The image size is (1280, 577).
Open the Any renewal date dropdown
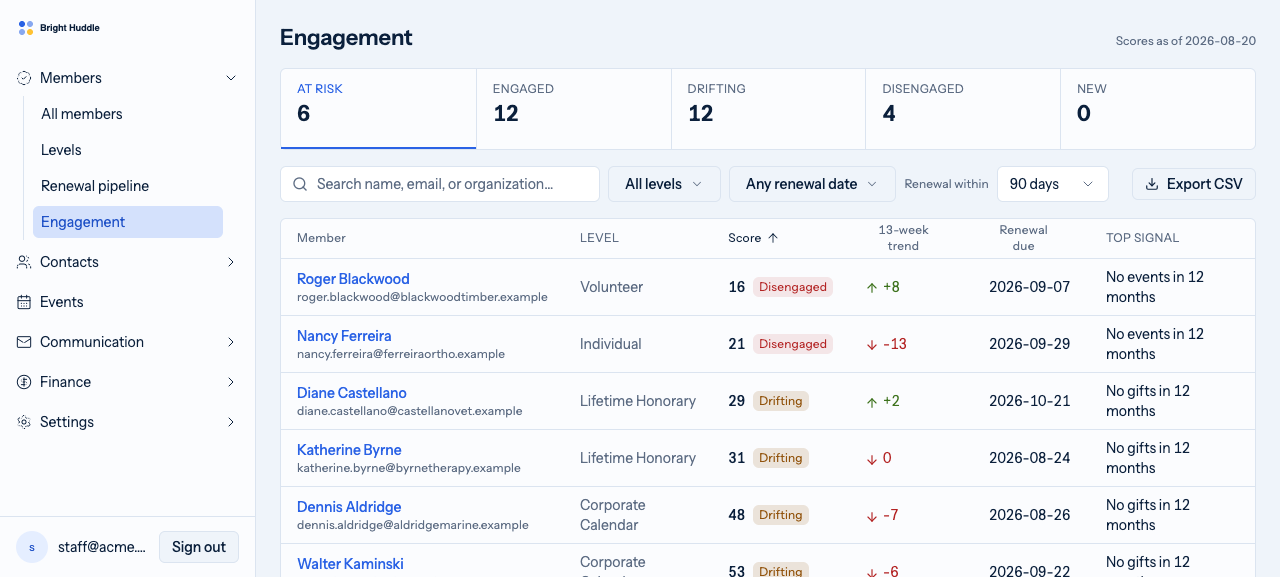coord(812,184)
